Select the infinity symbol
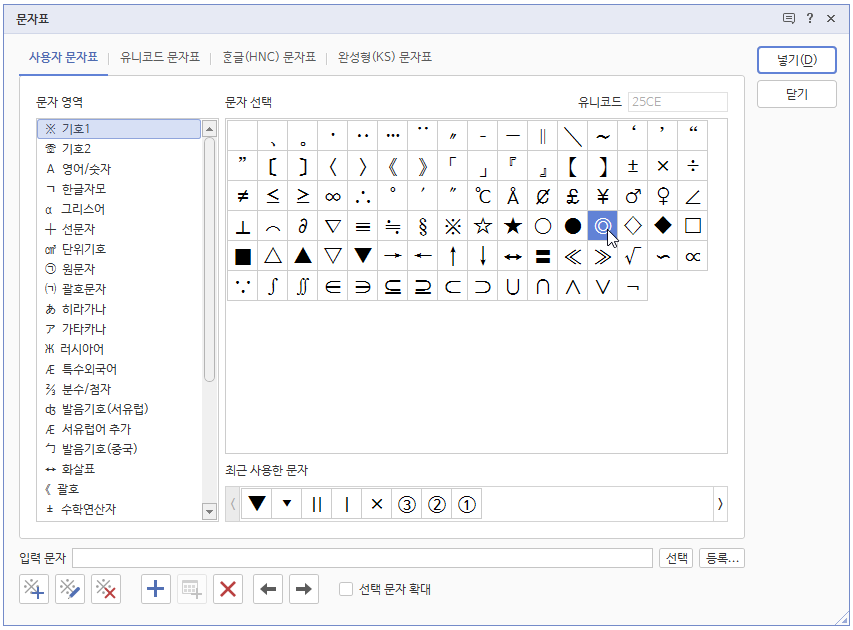Screen dimensions: 853x630 click(x=333, y=196)
